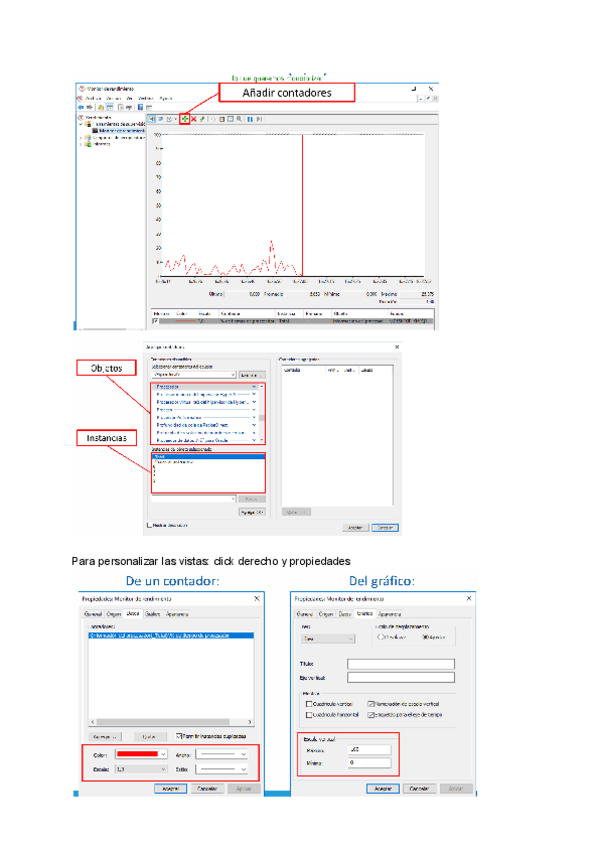Switch to General tab in 'De un contador' dialog
Screen dimensions: 600x848
93,614
